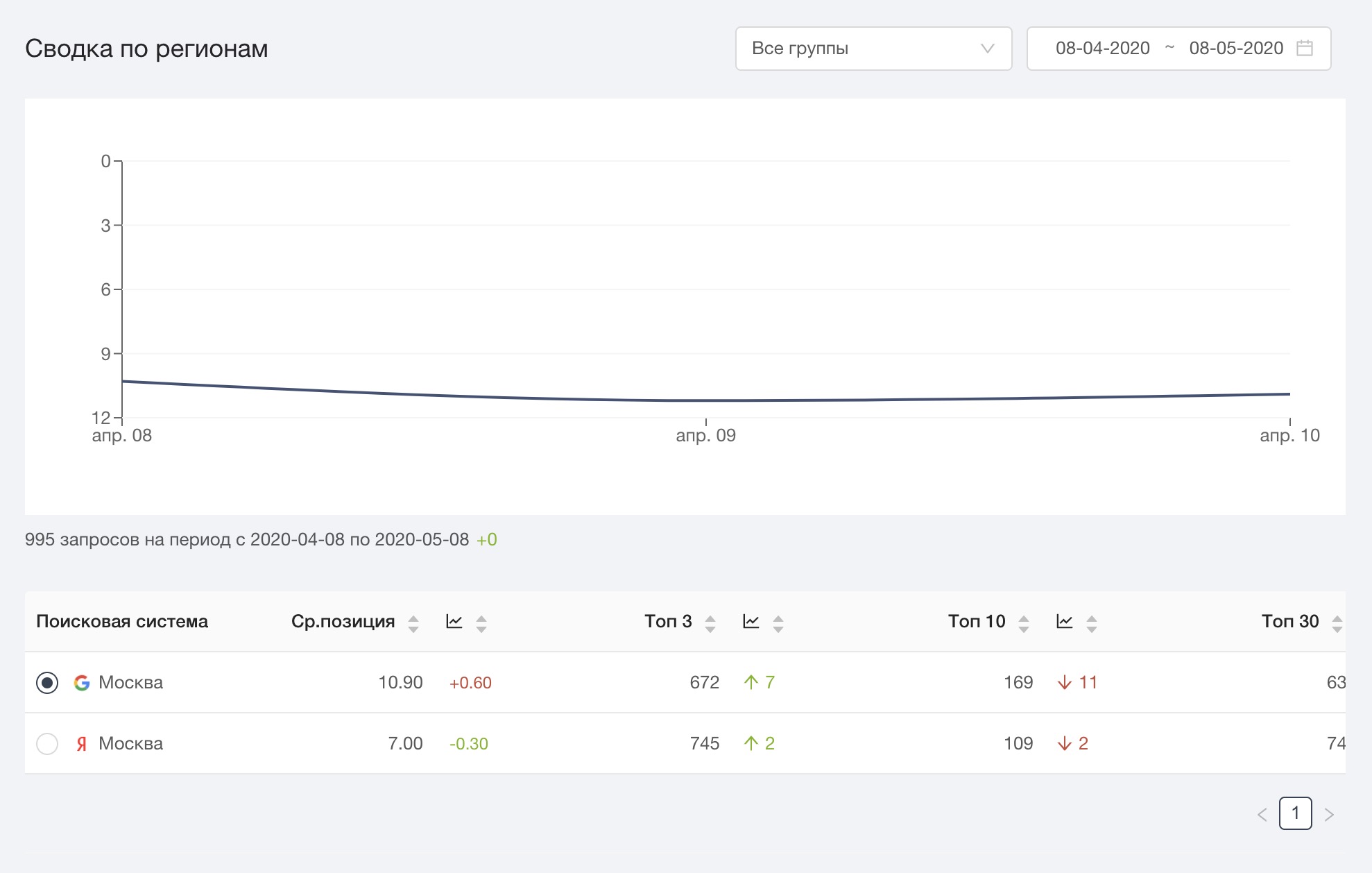Click start date 08-04-2020 field

click(1102, 48)
